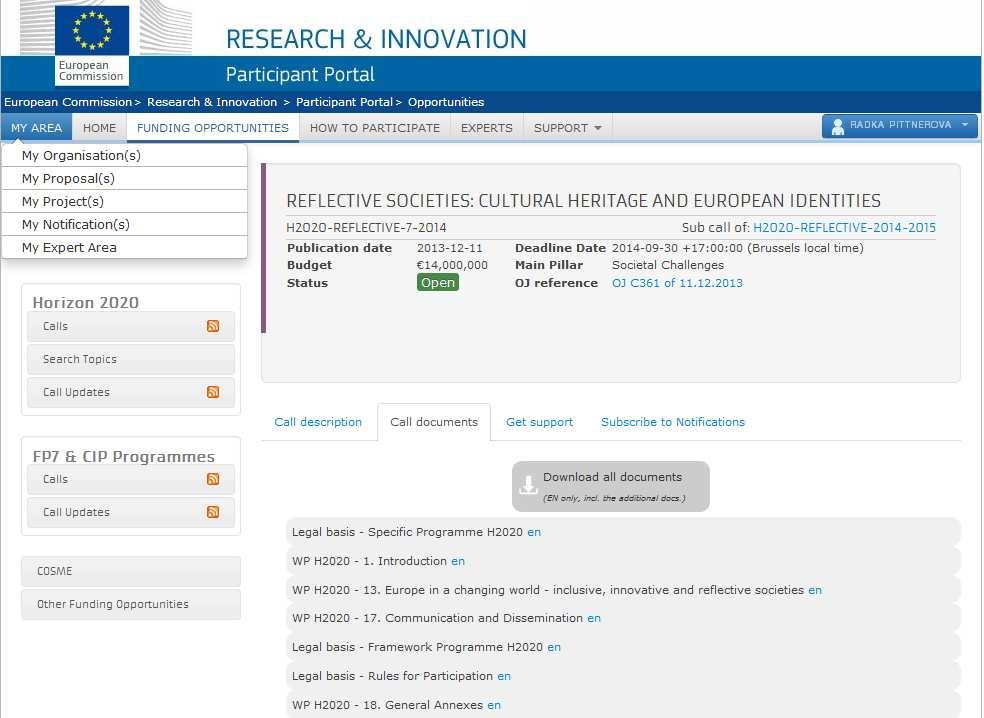Click the RESEARCH & INNOVATION header title

[376, 39]
